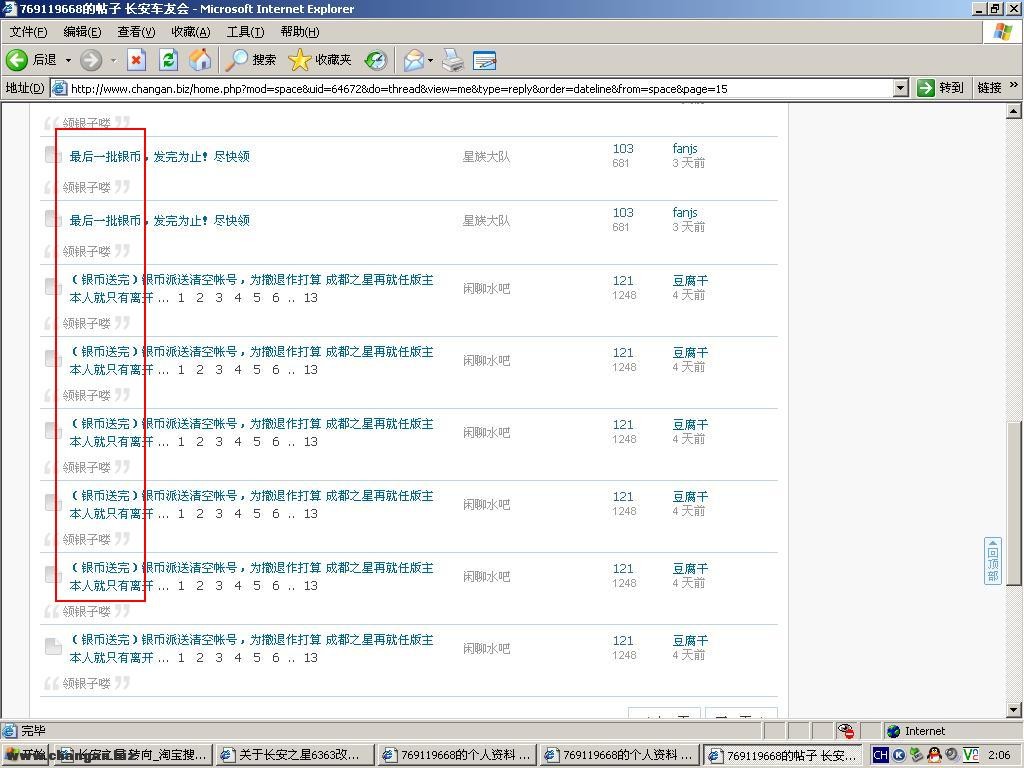Click the Print printer icon
Screen dimensions: 1024x768
pyautogui.click(x=453, y=60)
